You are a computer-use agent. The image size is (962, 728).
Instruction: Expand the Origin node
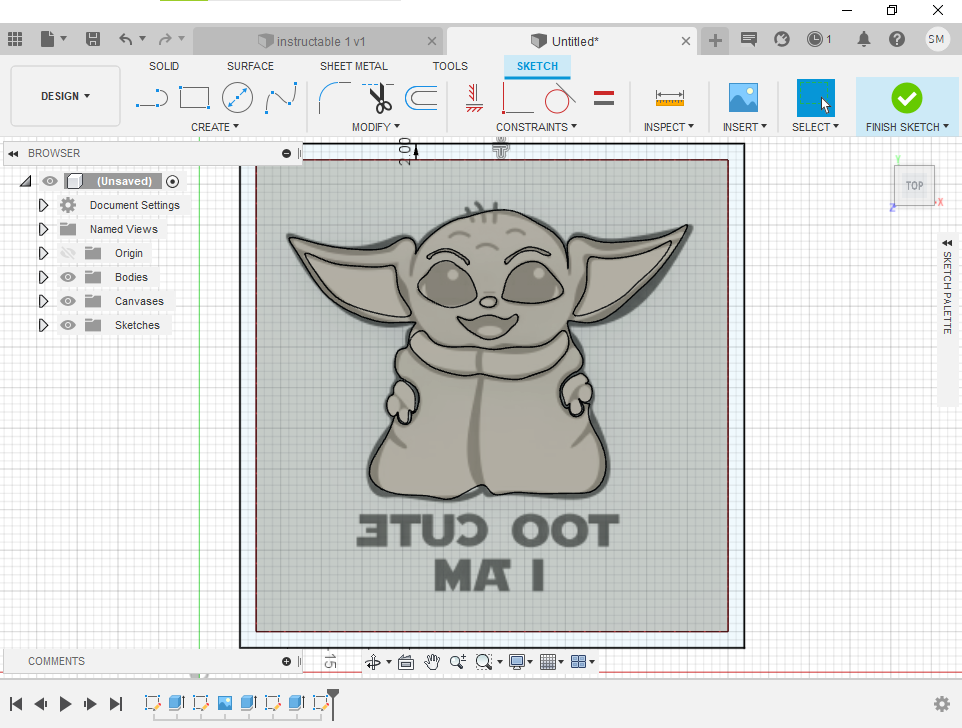tap(43, 253)
